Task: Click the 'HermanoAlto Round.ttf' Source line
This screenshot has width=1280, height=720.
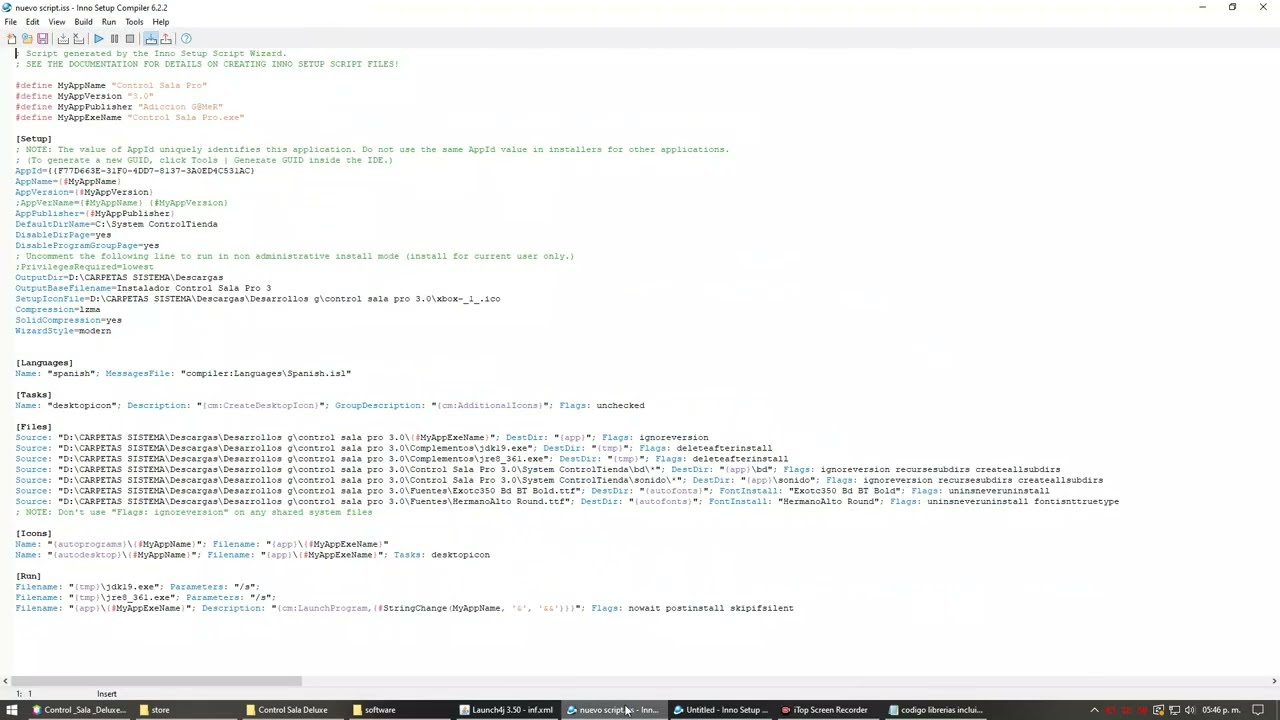Action: (567, 502)
